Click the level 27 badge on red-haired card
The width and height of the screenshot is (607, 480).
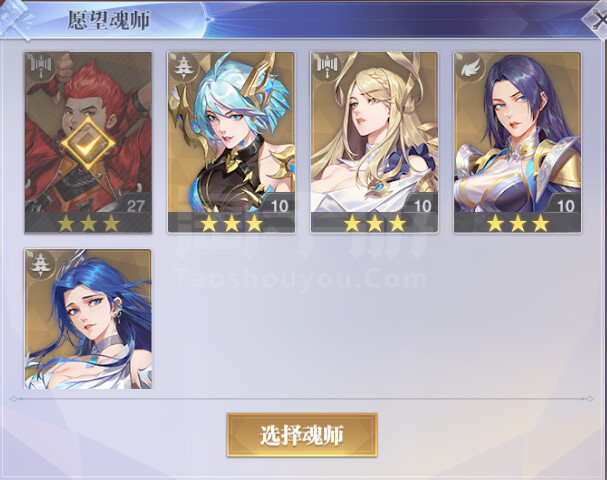(135, 205)
